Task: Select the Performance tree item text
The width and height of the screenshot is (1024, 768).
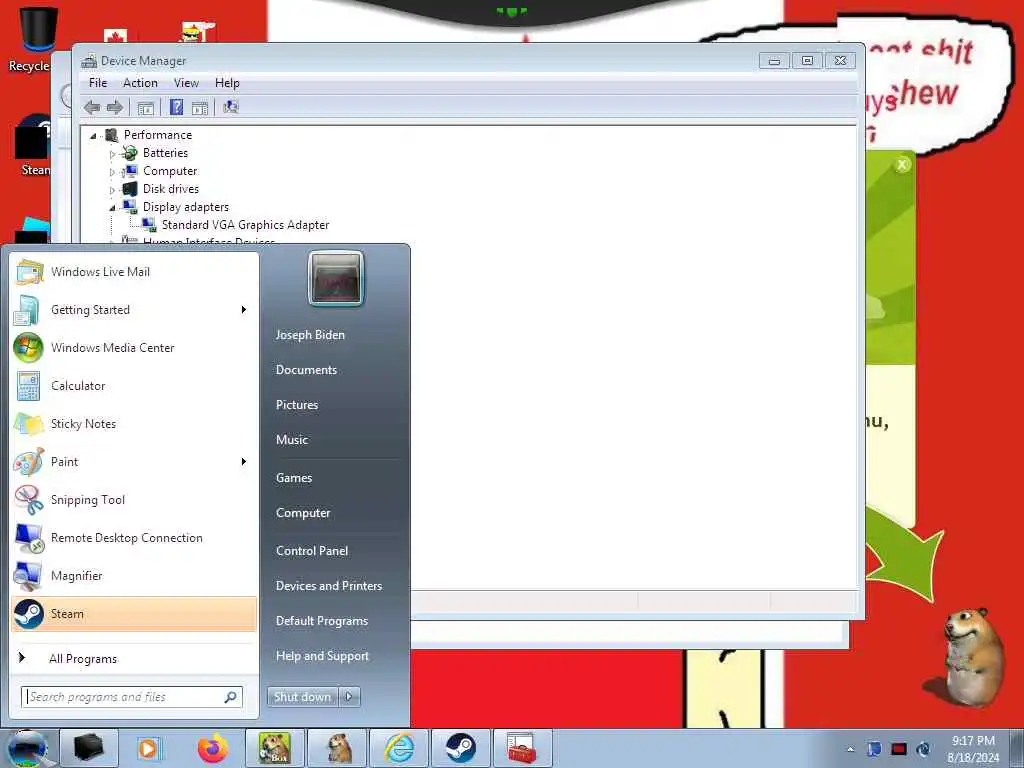Action: [158, 135]
